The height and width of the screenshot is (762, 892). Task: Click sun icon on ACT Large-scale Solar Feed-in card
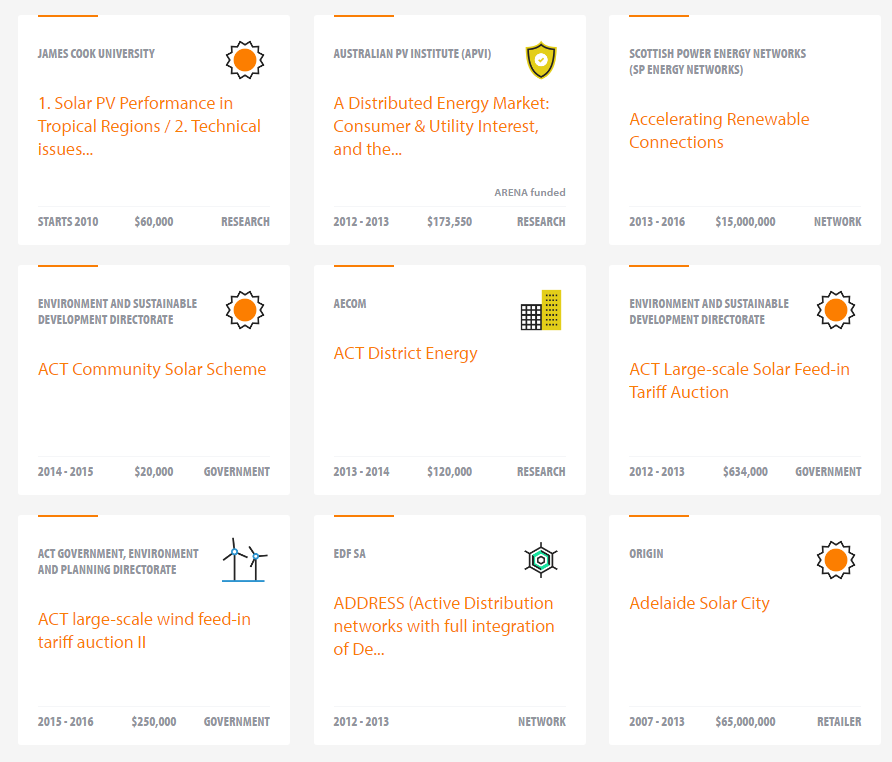click(x=836, y=310)
